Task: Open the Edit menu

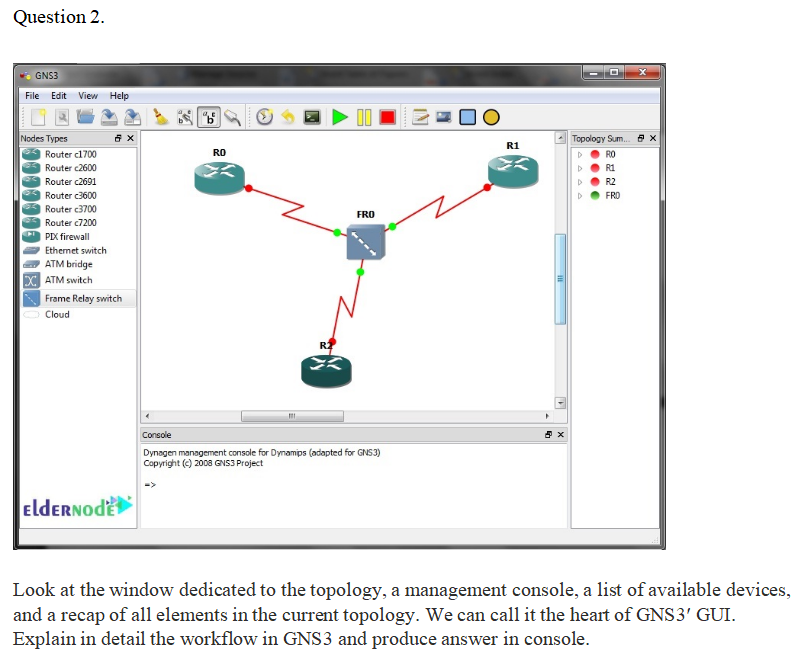Action: (x=59, y=95)
